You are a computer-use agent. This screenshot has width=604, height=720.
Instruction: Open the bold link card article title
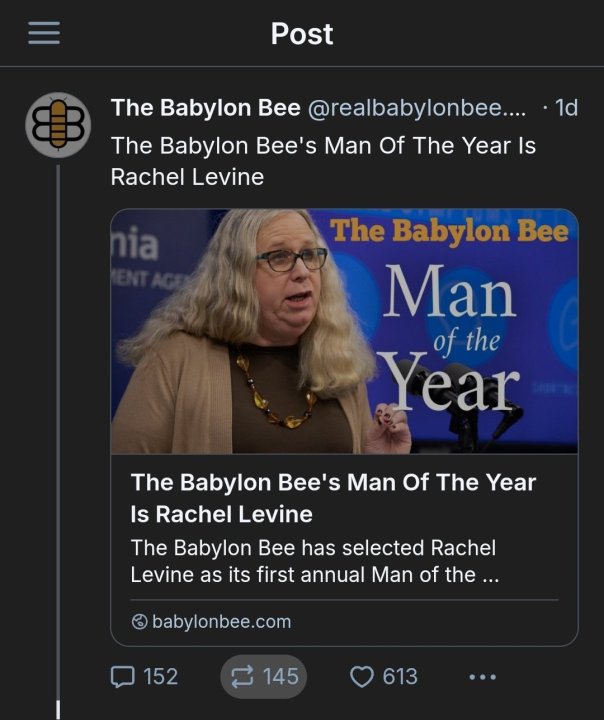click(x=333, y=498)
